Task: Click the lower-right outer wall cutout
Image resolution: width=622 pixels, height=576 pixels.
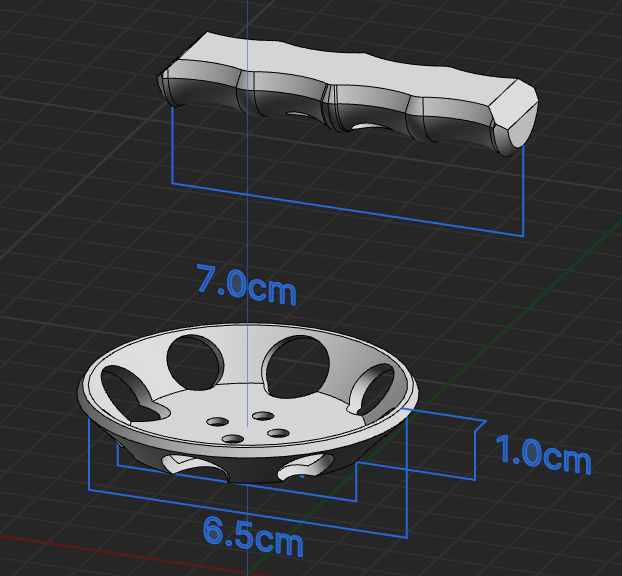Action: tap(305, 466)
